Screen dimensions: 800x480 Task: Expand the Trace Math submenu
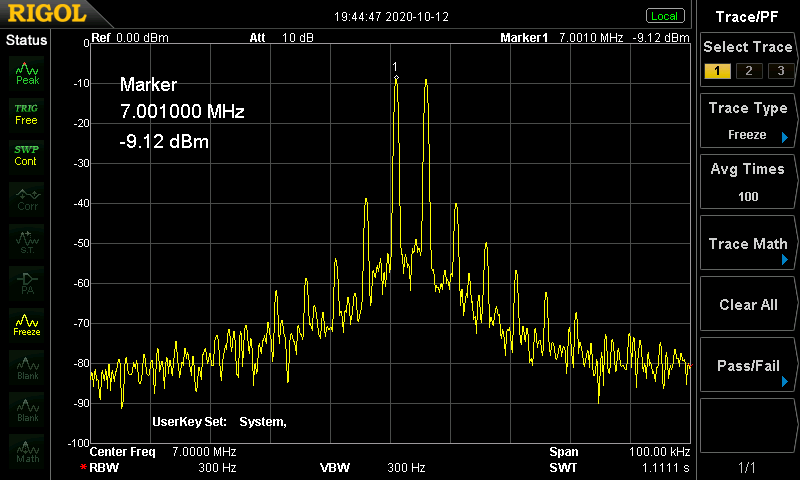pos(748,245)
